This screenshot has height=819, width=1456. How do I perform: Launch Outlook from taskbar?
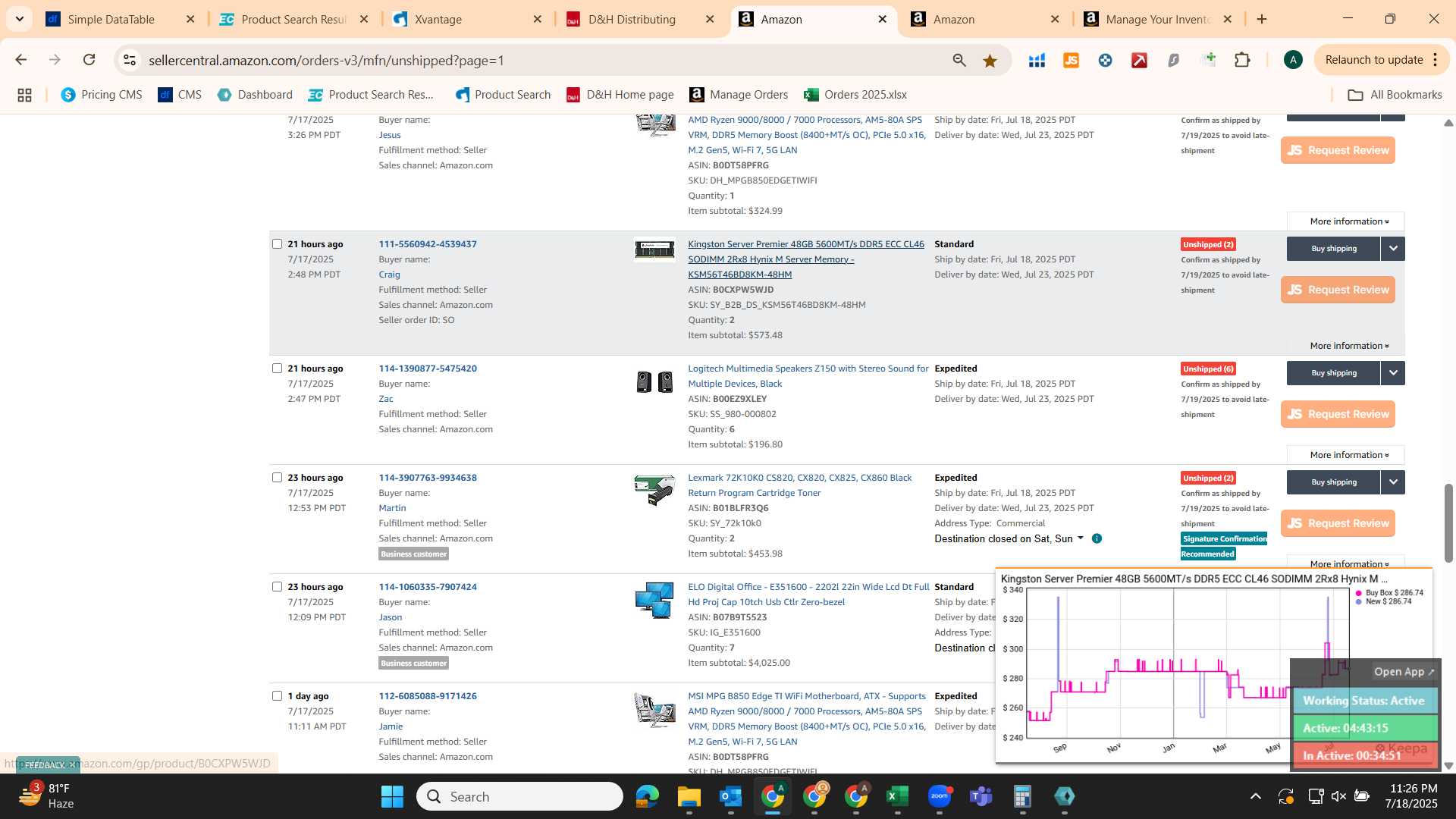point(730,796)
